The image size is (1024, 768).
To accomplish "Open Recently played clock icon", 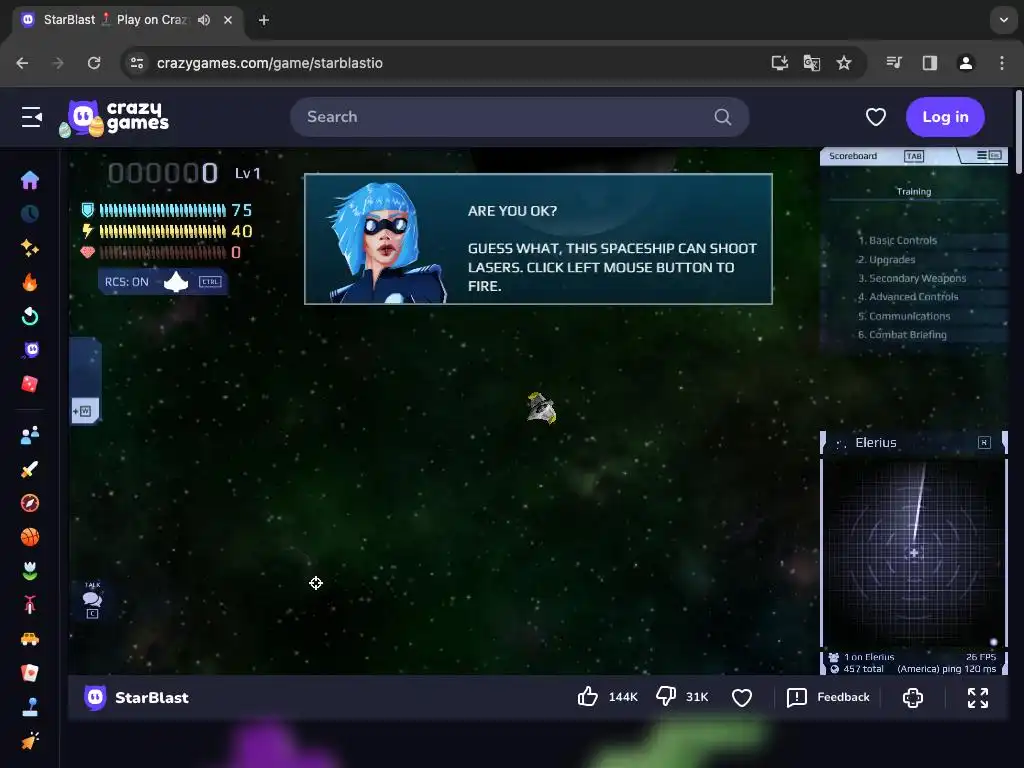I will point(30,214).
